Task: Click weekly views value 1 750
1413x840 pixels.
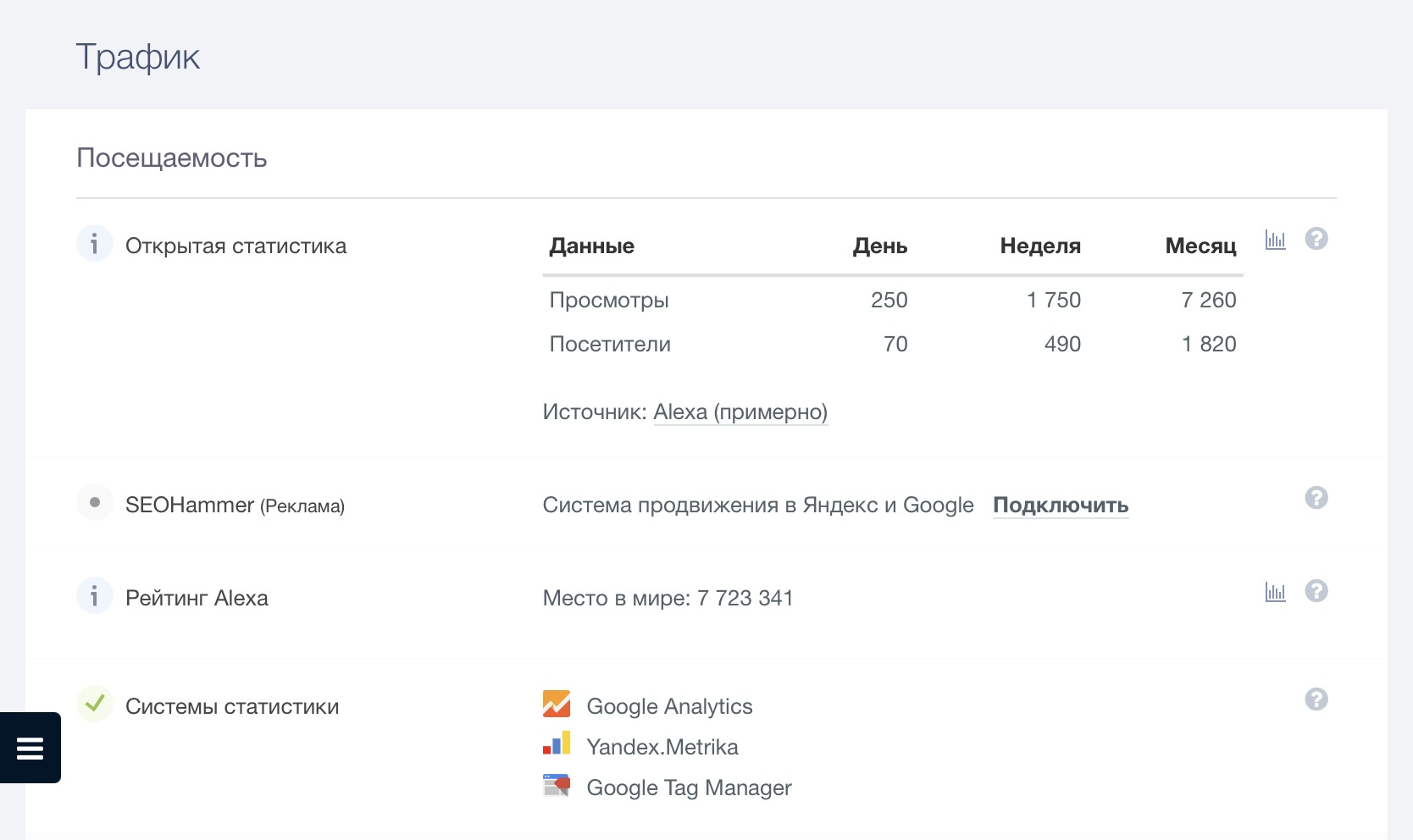Action: point(1054,301)
